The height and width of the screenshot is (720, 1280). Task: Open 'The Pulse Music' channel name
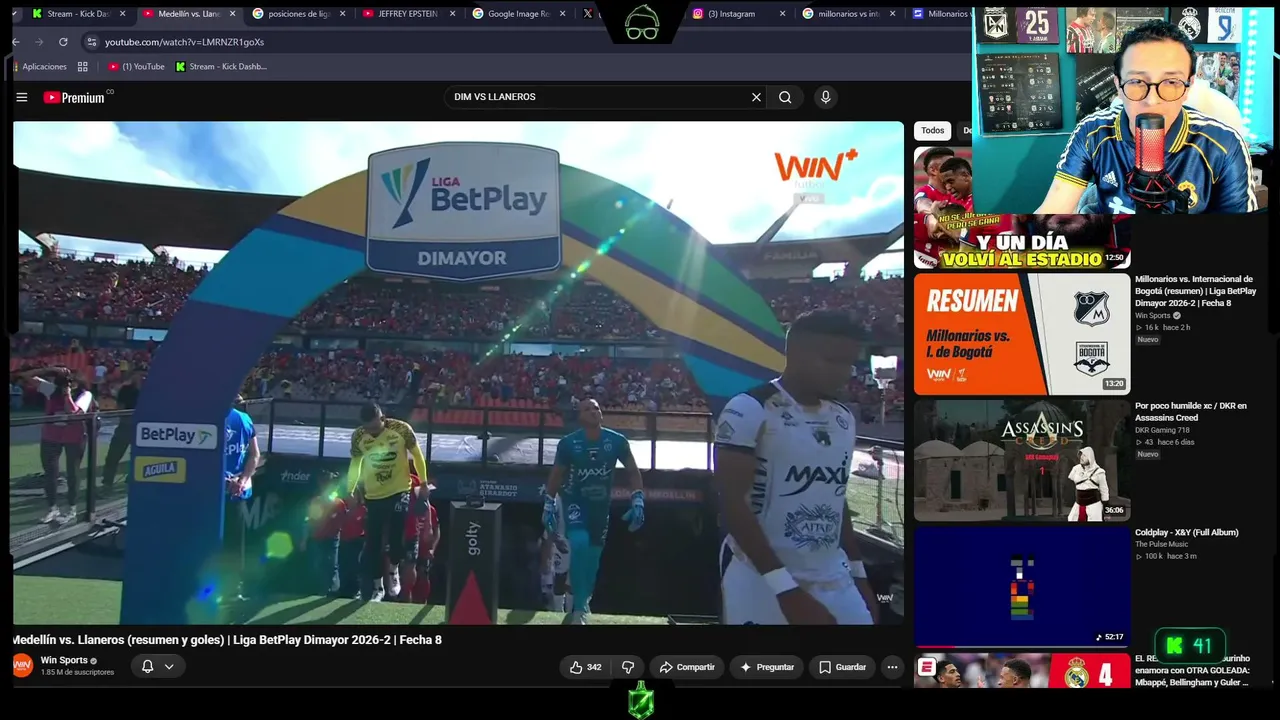tap(1161, 544)
